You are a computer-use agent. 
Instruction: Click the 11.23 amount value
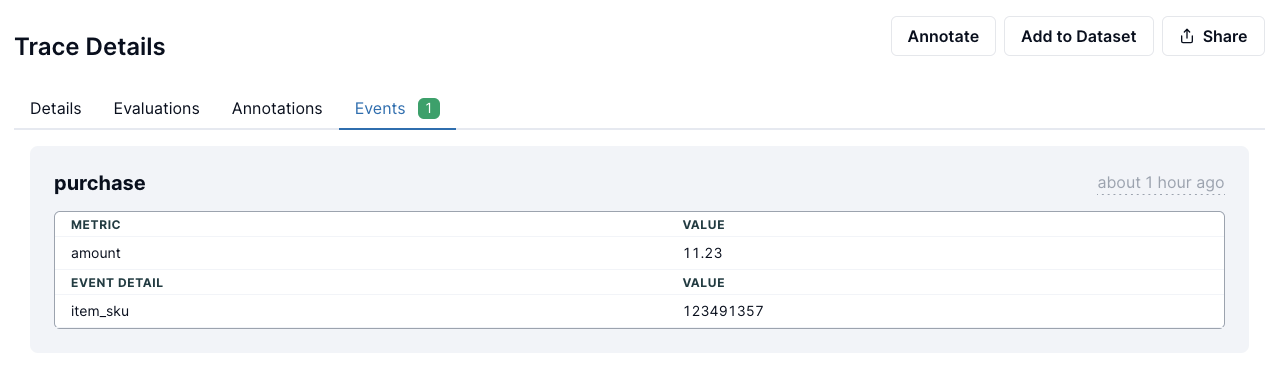703,254
